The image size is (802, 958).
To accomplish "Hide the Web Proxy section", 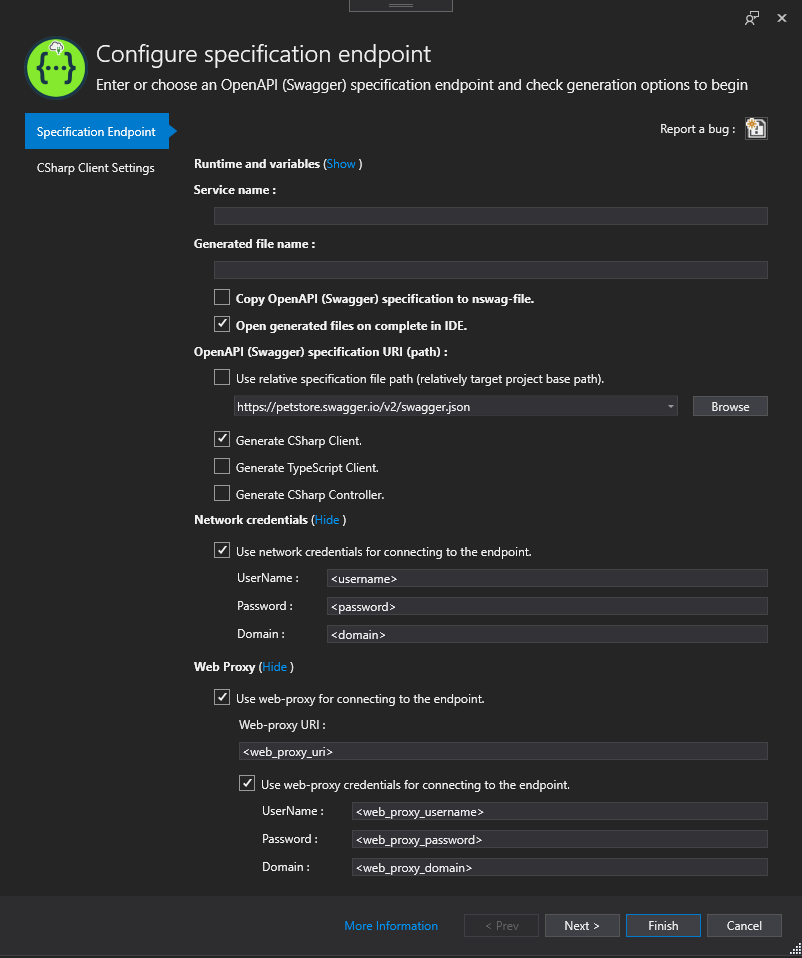I will coord(274,667).
